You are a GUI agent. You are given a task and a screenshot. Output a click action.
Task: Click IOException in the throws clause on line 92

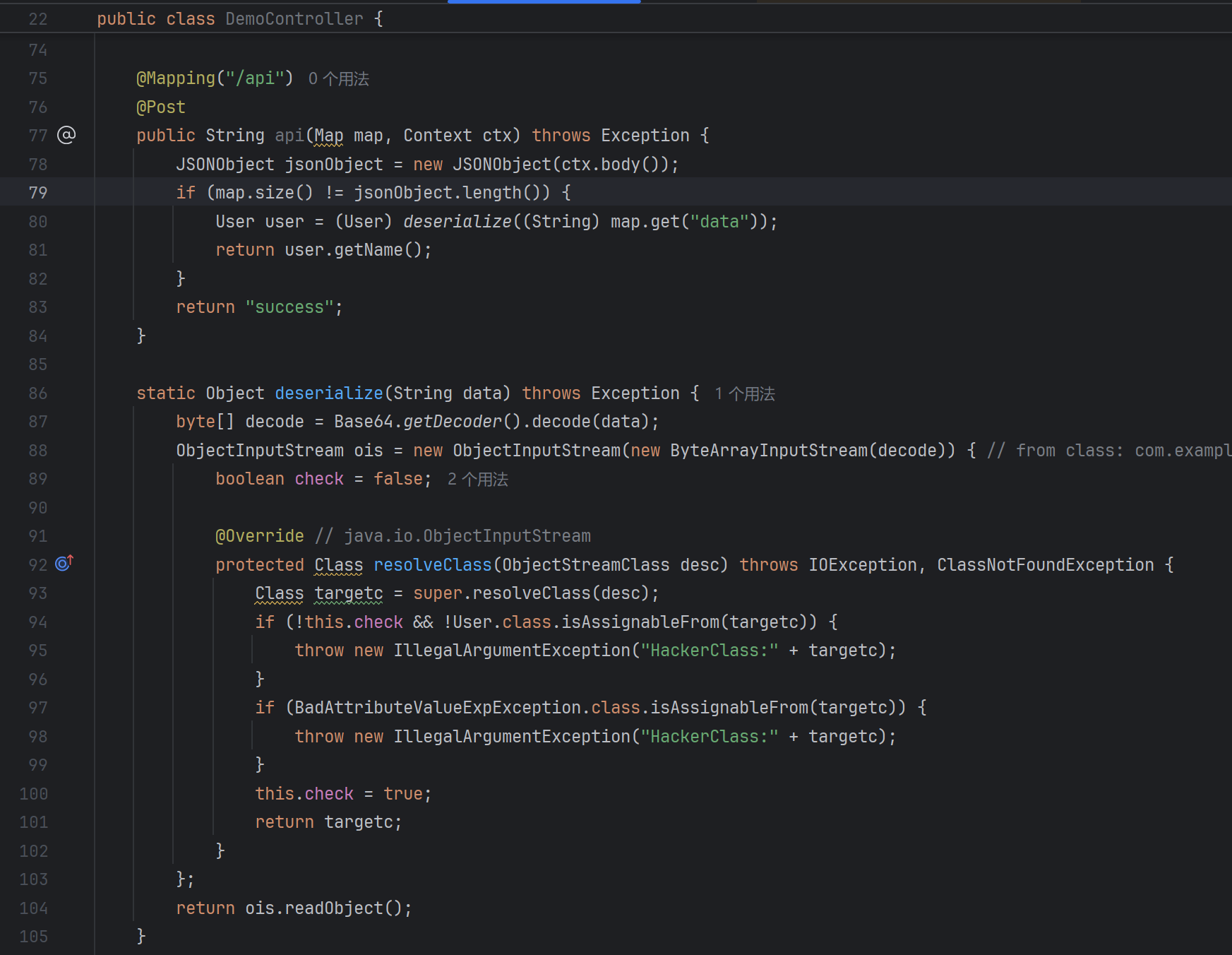(x=863, y=565)
